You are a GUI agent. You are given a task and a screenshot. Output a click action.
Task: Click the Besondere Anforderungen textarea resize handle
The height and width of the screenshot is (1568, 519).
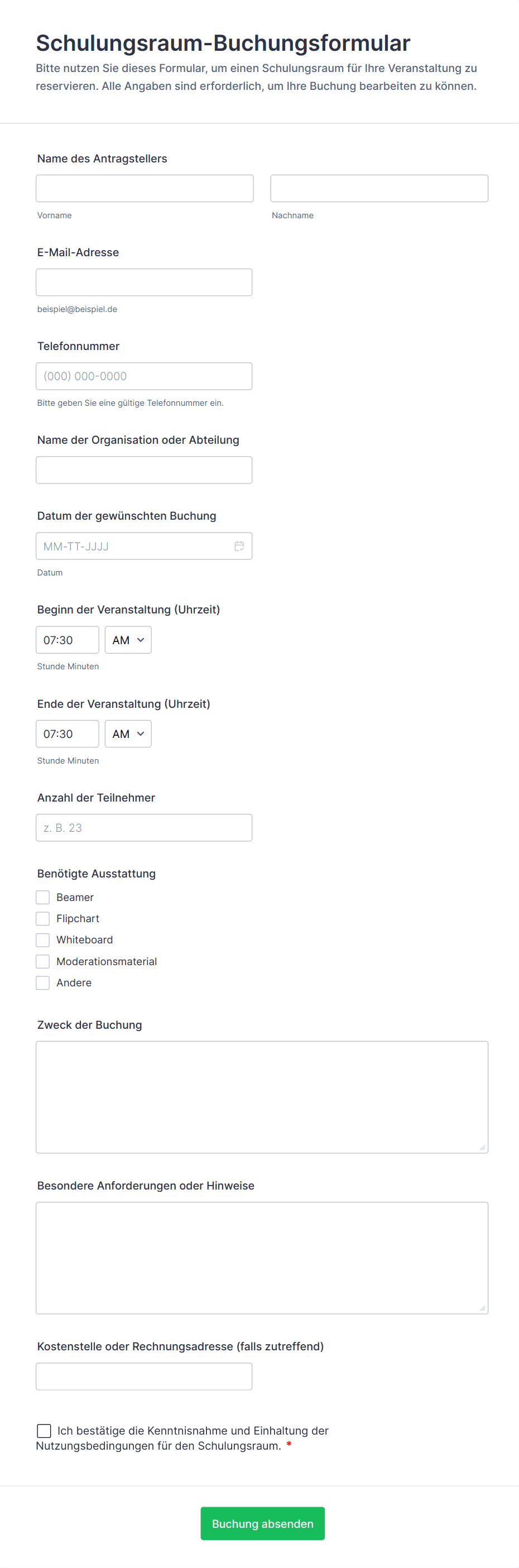pos(483,1308)
